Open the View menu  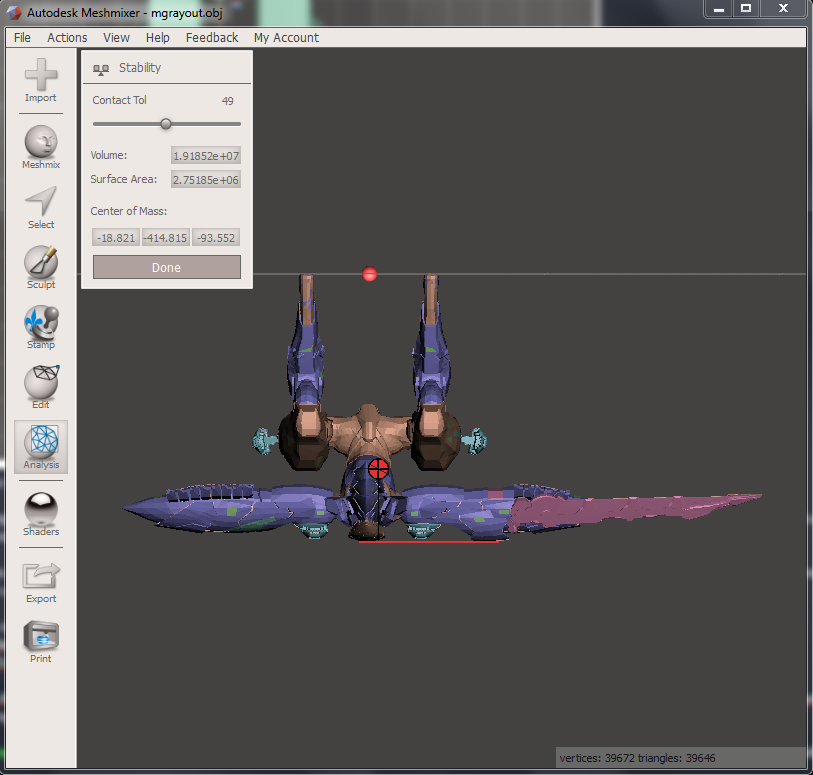pyautogui.click(x=116, y=38)
